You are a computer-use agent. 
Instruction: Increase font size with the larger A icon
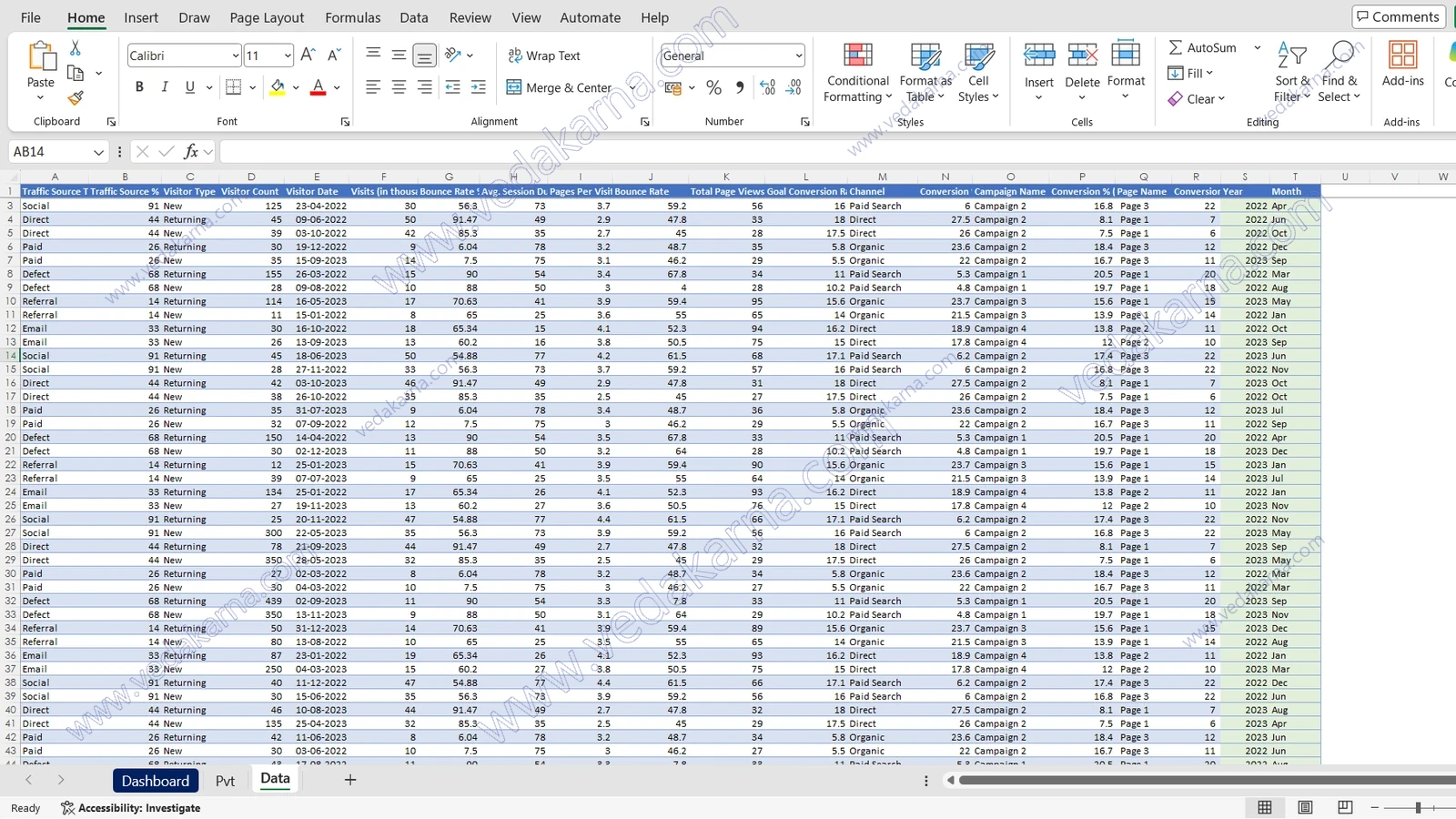tap(308, 56)
